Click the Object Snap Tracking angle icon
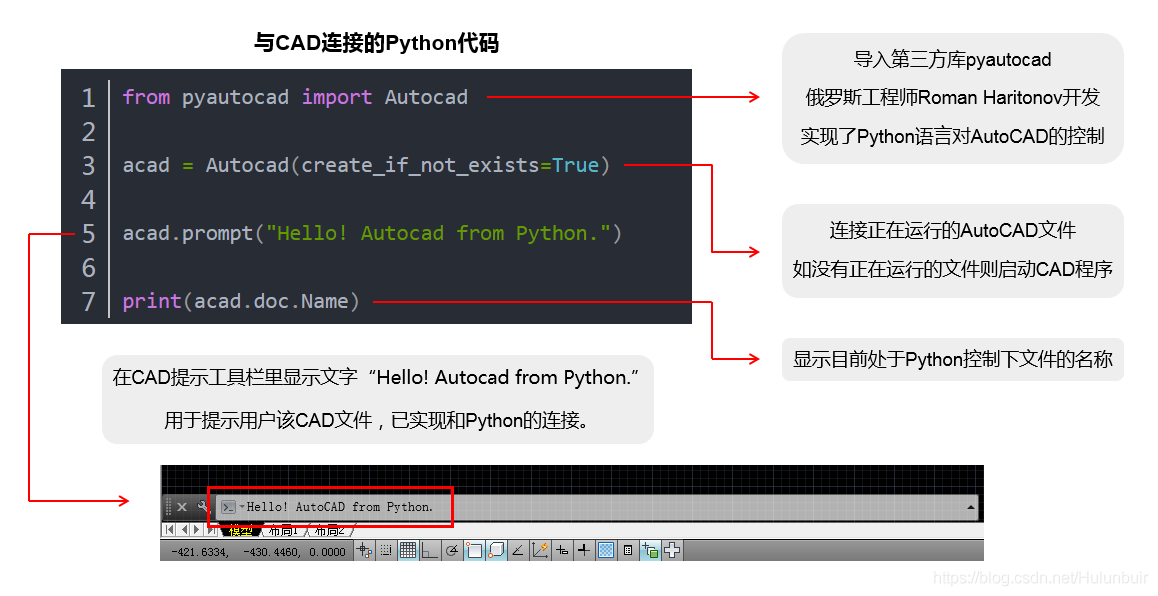 (x=516, y=549)
